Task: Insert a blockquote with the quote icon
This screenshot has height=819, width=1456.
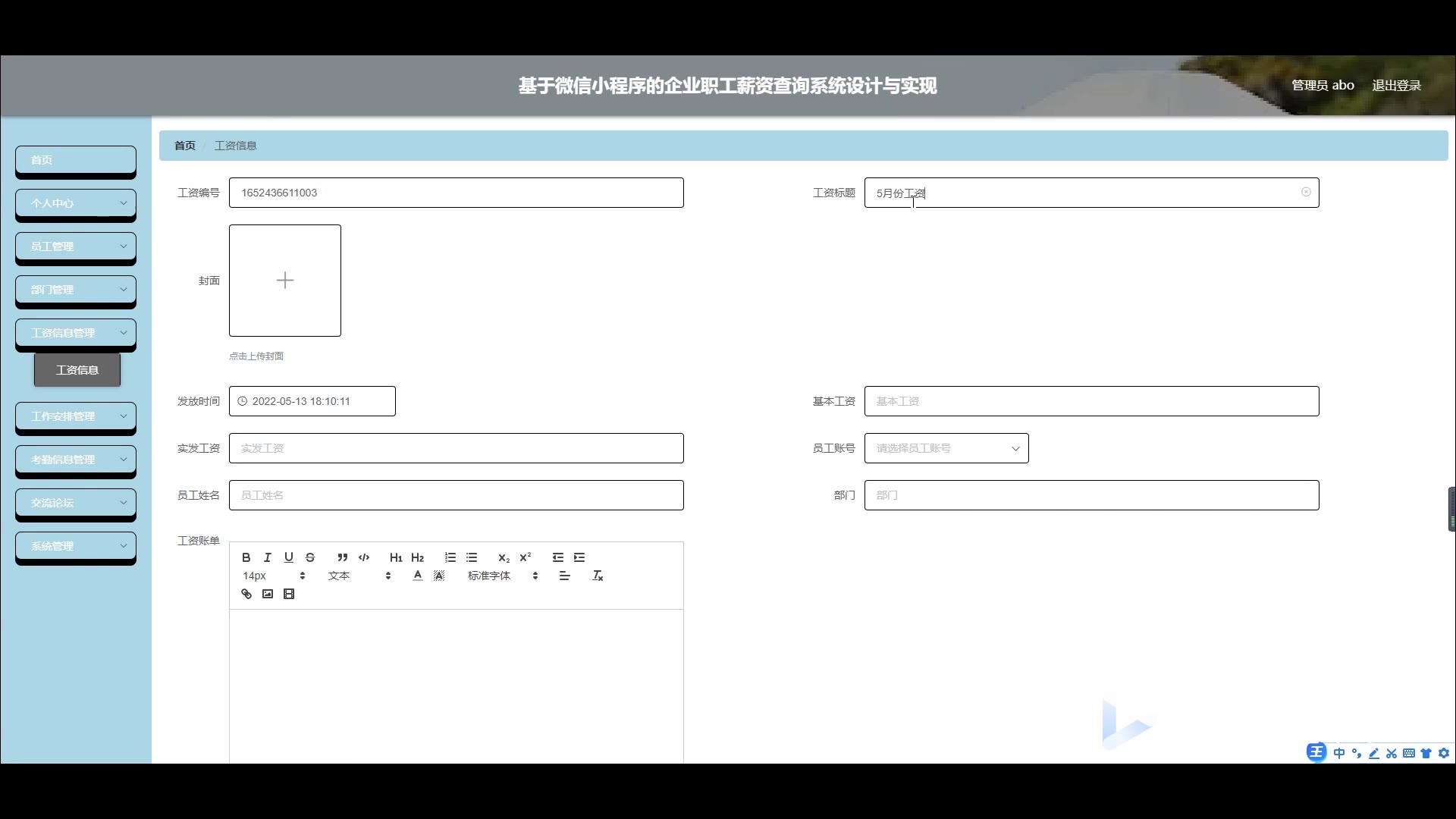Action: (343, 557)
